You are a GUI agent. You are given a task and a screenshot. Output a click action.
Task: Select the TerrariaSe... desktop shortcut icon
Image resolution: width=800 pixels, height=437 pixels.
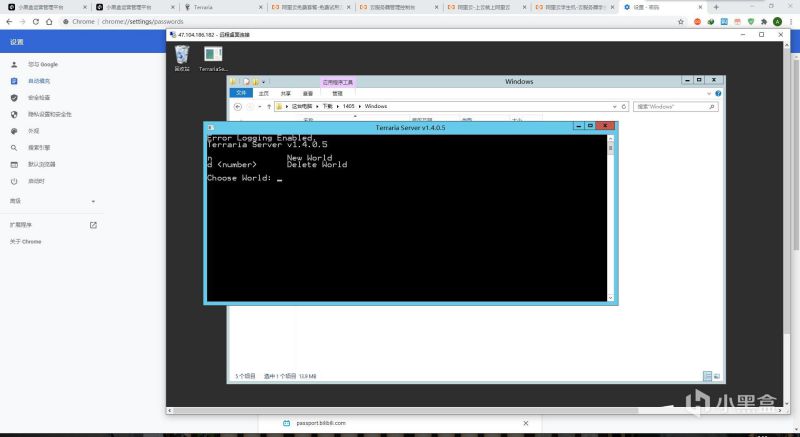(213, 59)
